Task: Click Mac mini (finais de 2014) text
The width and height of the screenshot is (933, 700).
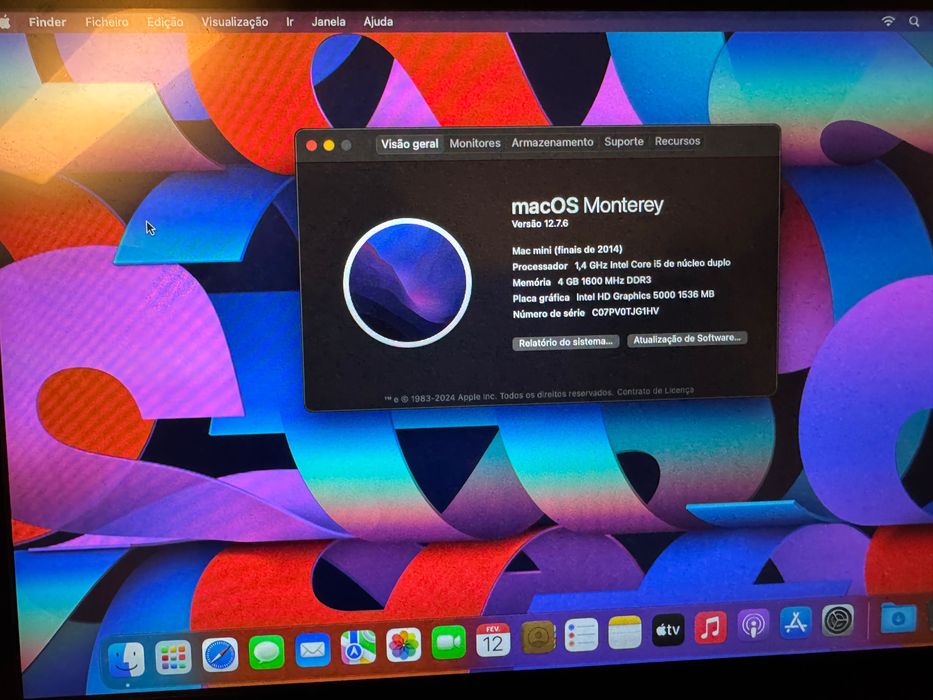Action: [x=567, y=250]
